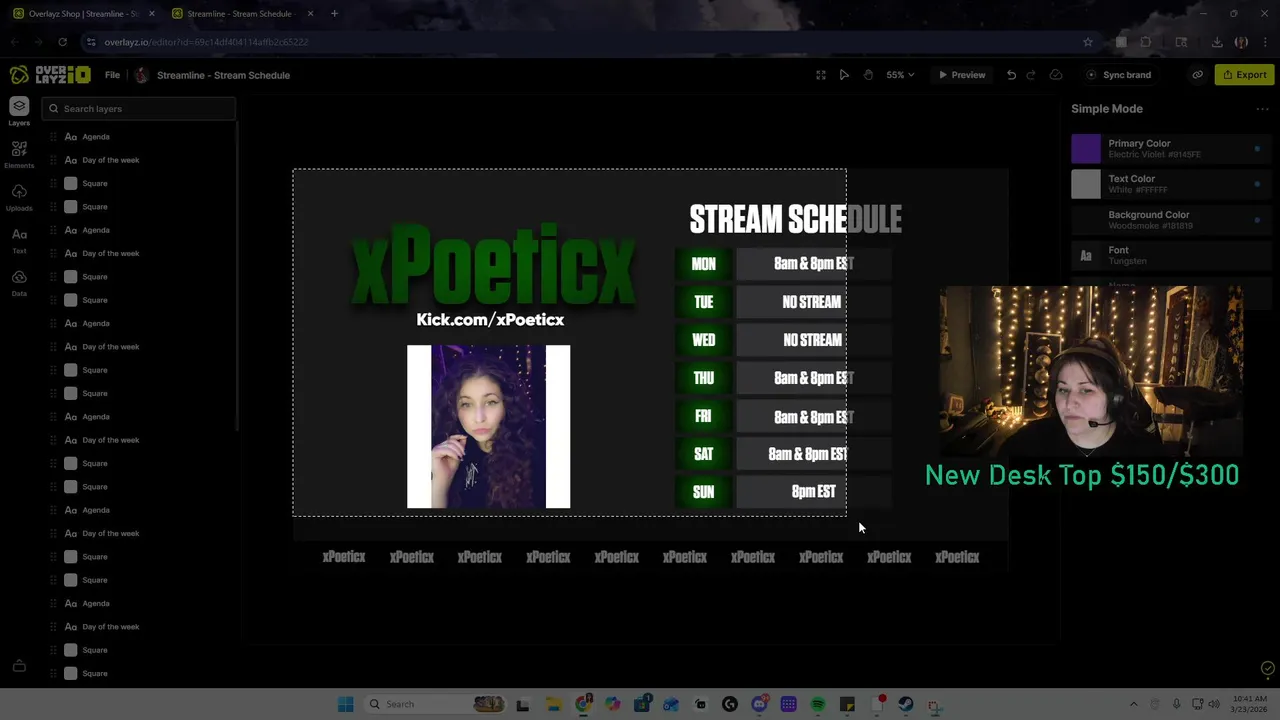Select the SAT day label on canvas

[704, 454]
